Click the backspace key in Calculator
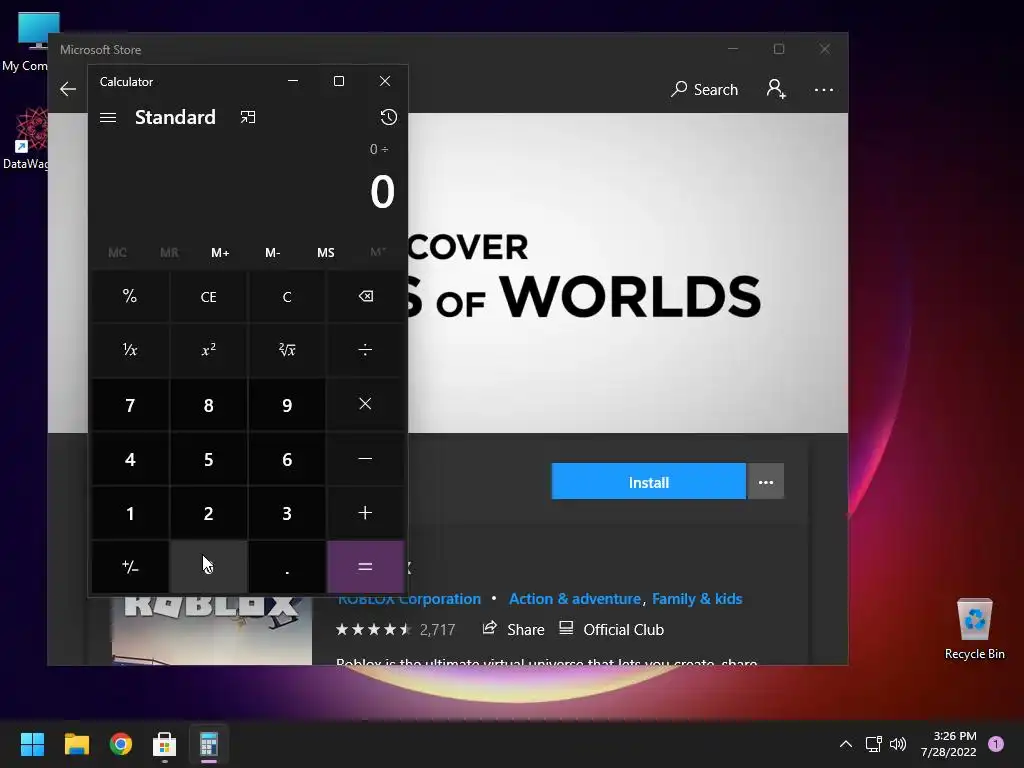 point(365,296)
